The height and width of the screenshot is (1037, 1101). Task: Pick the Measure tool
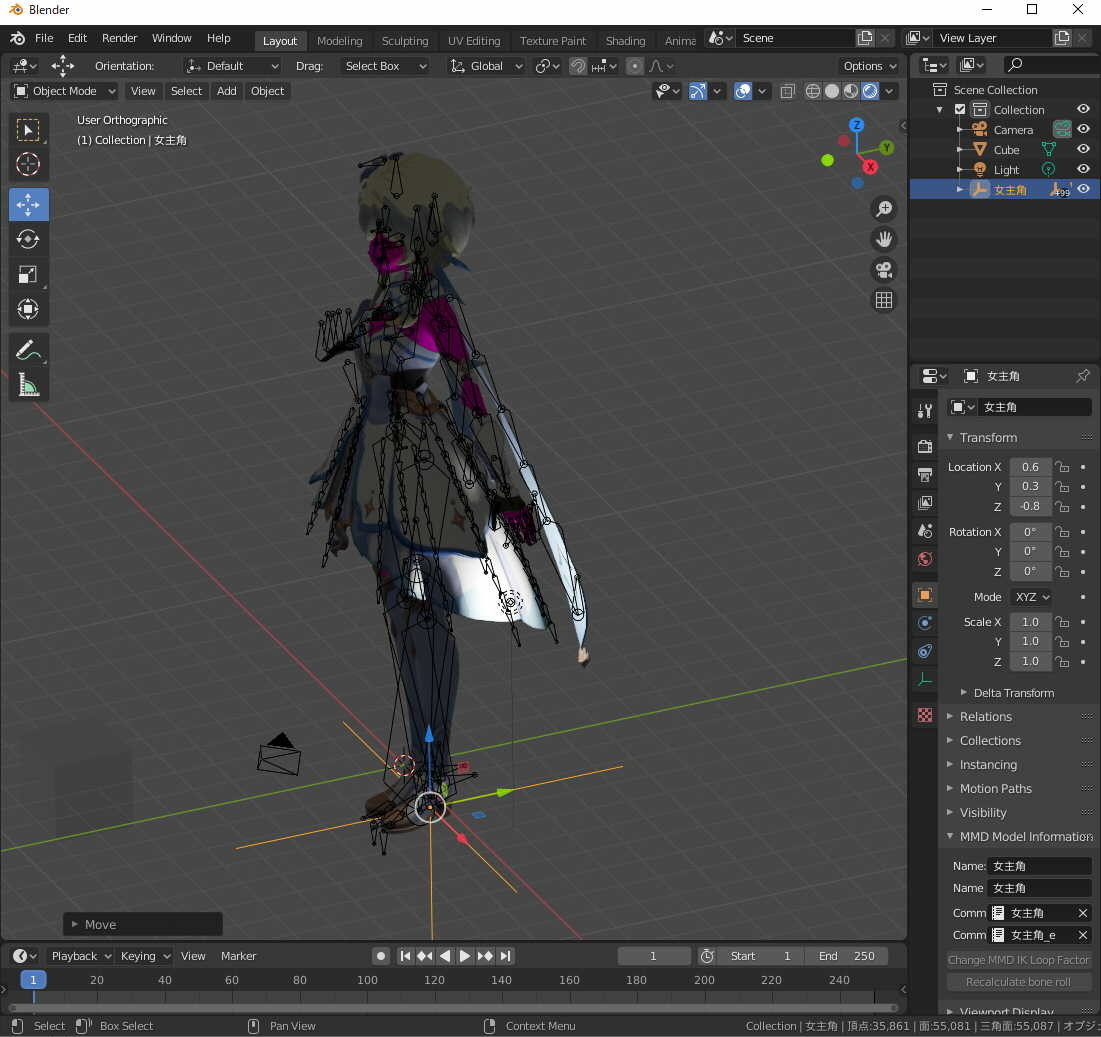click(x=28, y=385)
